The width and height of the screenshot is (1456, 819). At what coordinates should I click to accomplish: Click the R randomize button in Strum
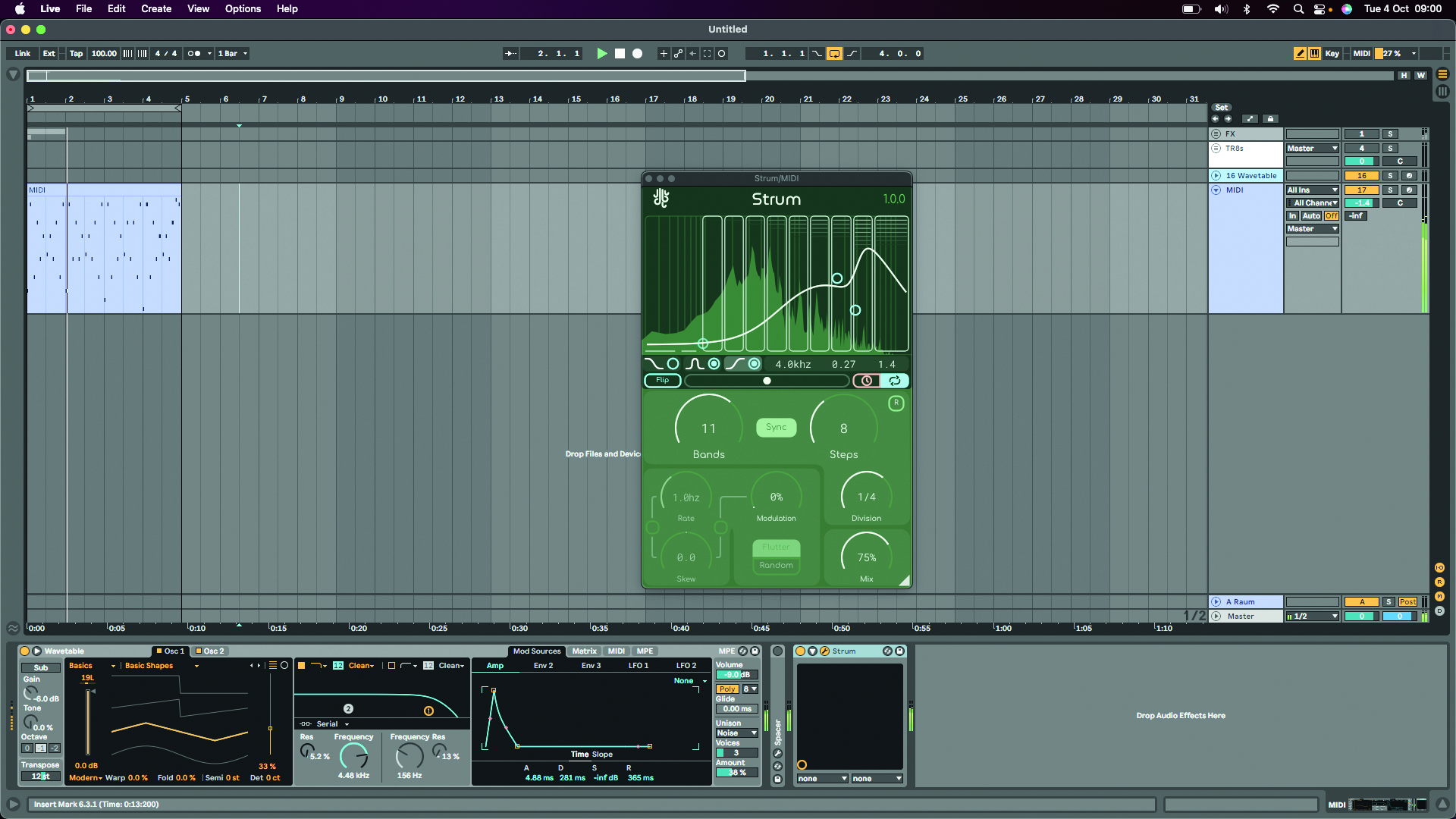pos(896,403)
